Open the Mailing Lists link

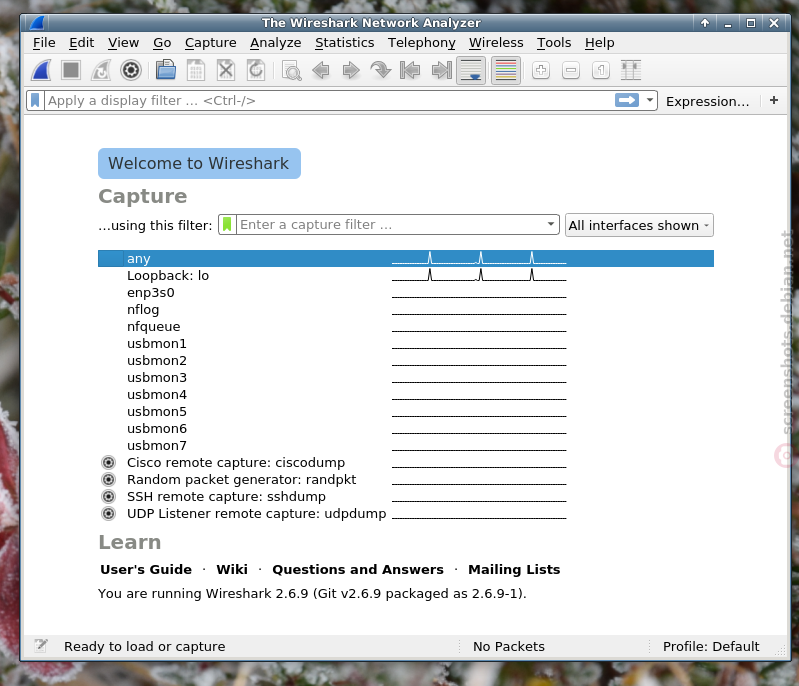pos(514,569)
